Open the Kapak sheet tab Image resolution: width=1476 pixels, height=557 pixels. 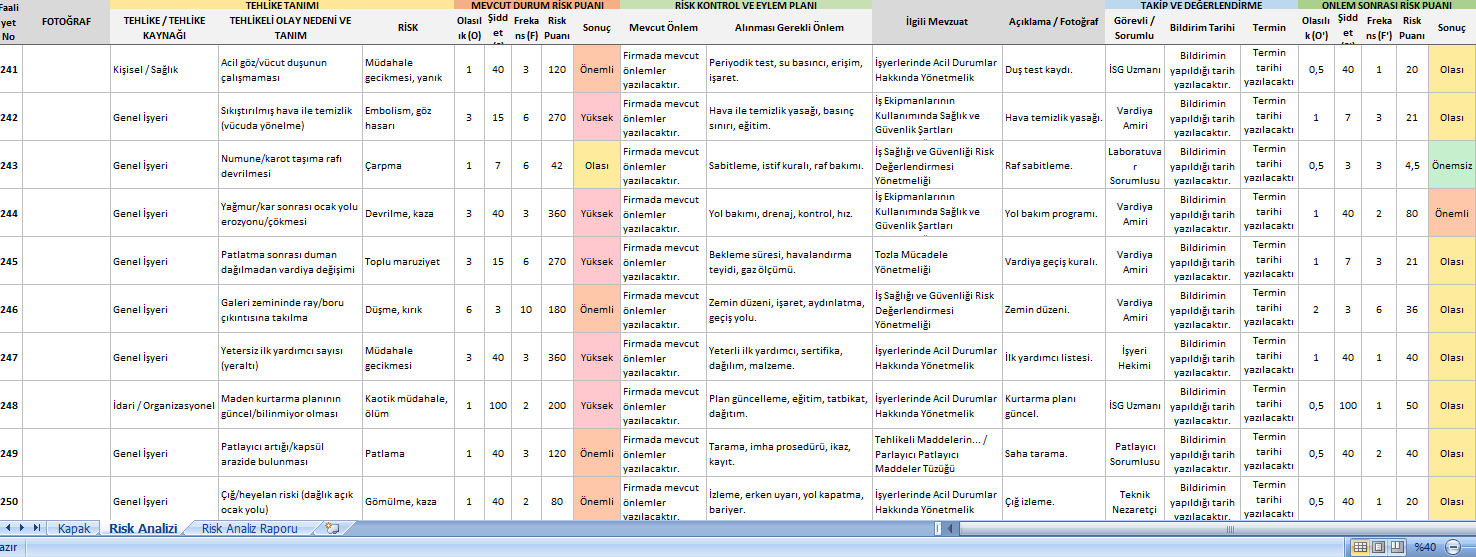[x=73, y=528]
